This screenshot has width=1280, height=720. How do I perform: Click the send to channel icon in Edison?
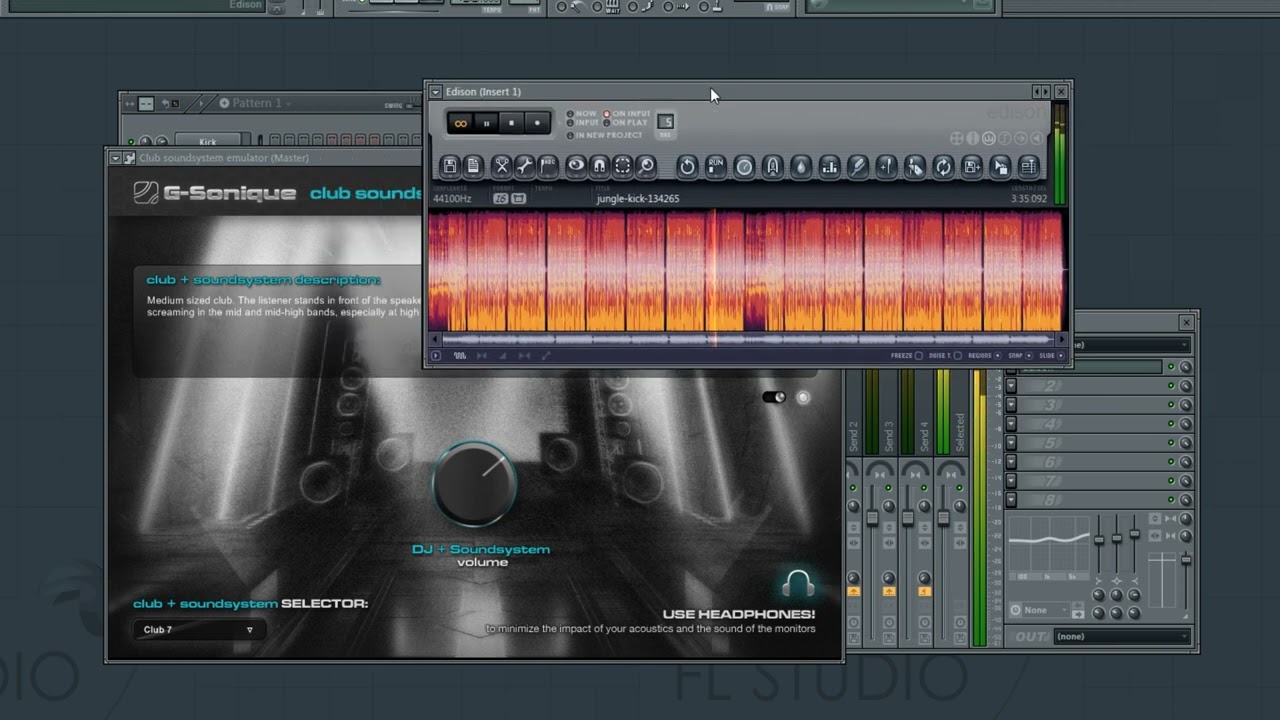(x=1028, y=166)
